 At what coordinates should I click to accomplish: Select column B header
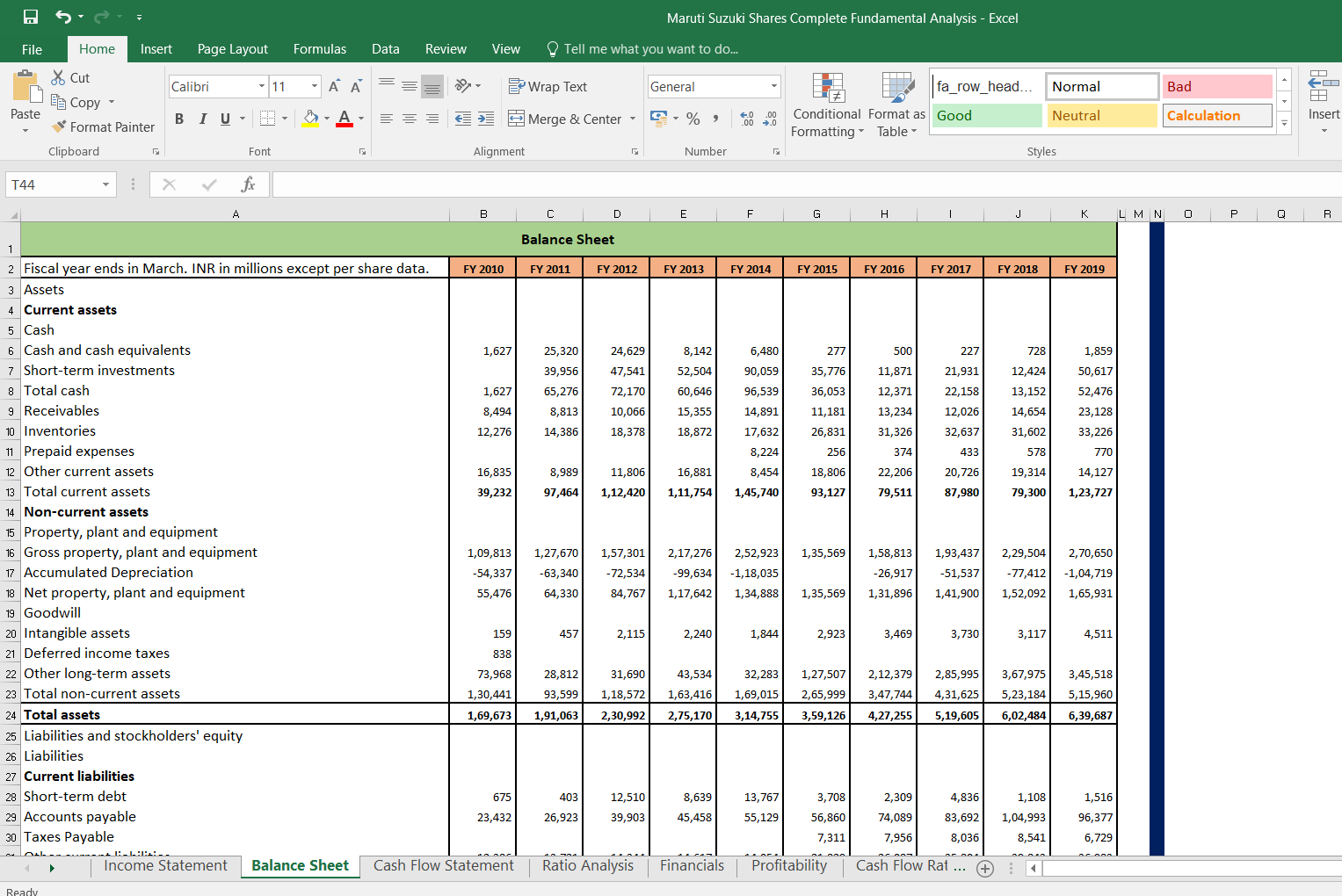tap(483, 213)
